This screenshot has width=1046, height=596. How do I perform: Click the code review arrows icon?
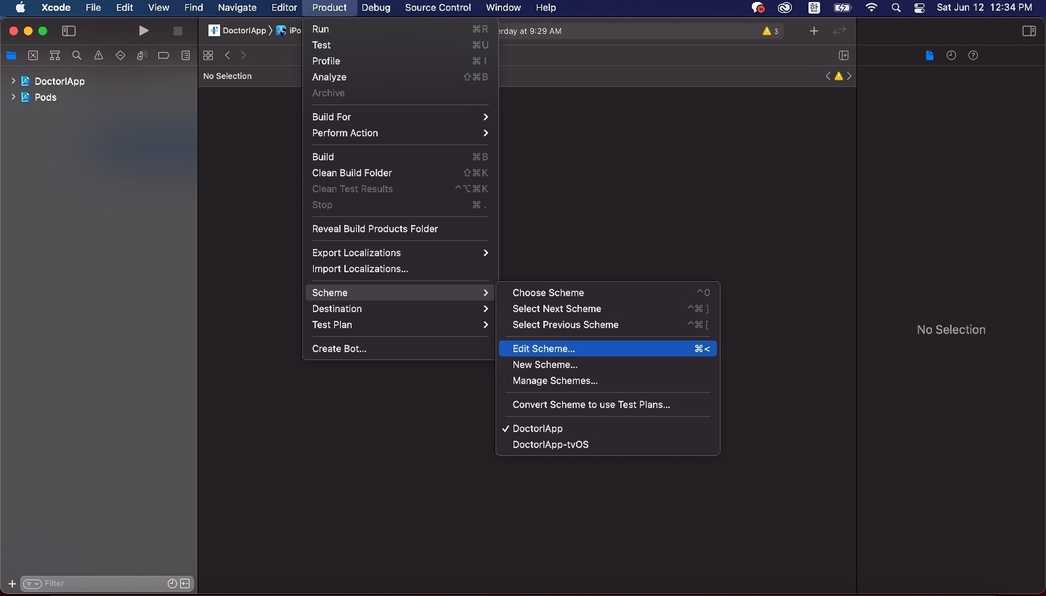[x=839, y=31]
